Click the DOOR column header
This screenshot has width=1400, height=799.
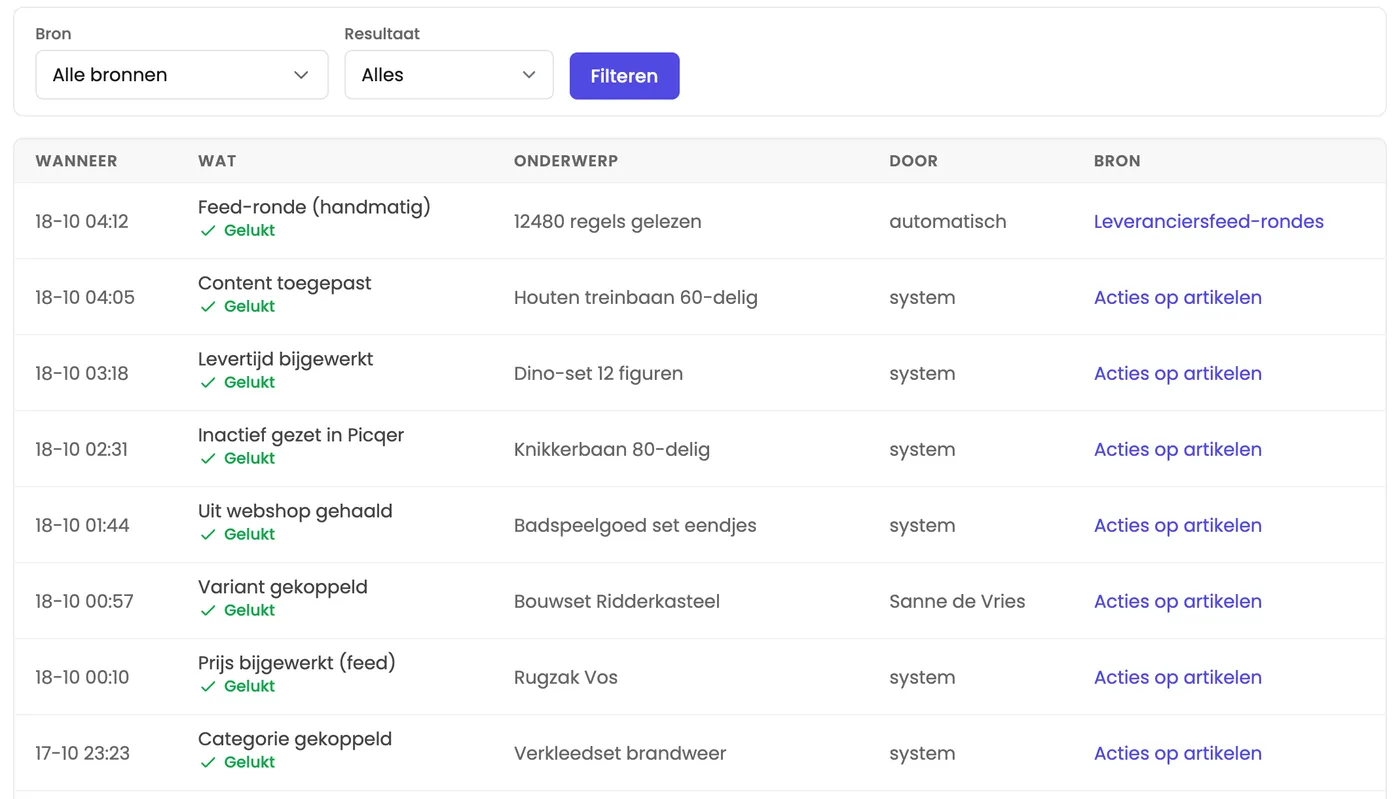coord(913,161)
